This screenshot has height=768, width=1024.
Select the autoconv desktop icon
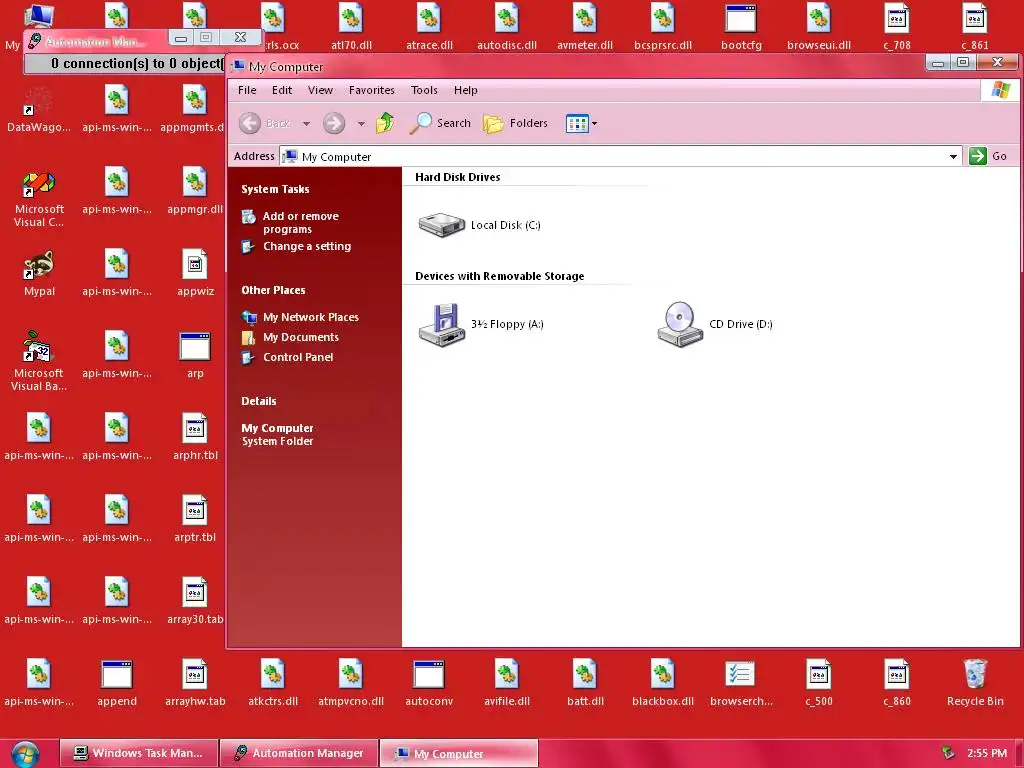click(429, 684)
